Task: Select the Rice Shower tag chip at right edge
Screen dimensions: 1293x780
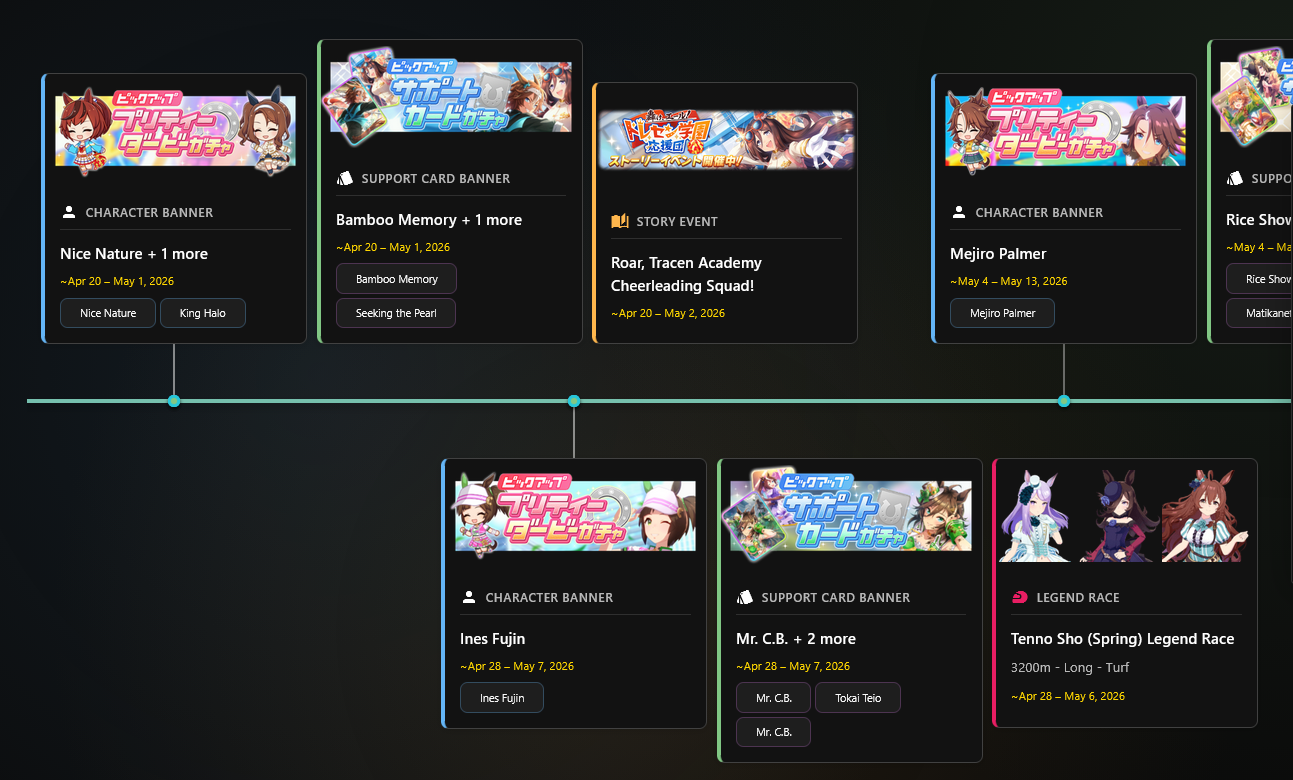Action: (1260, 279)
